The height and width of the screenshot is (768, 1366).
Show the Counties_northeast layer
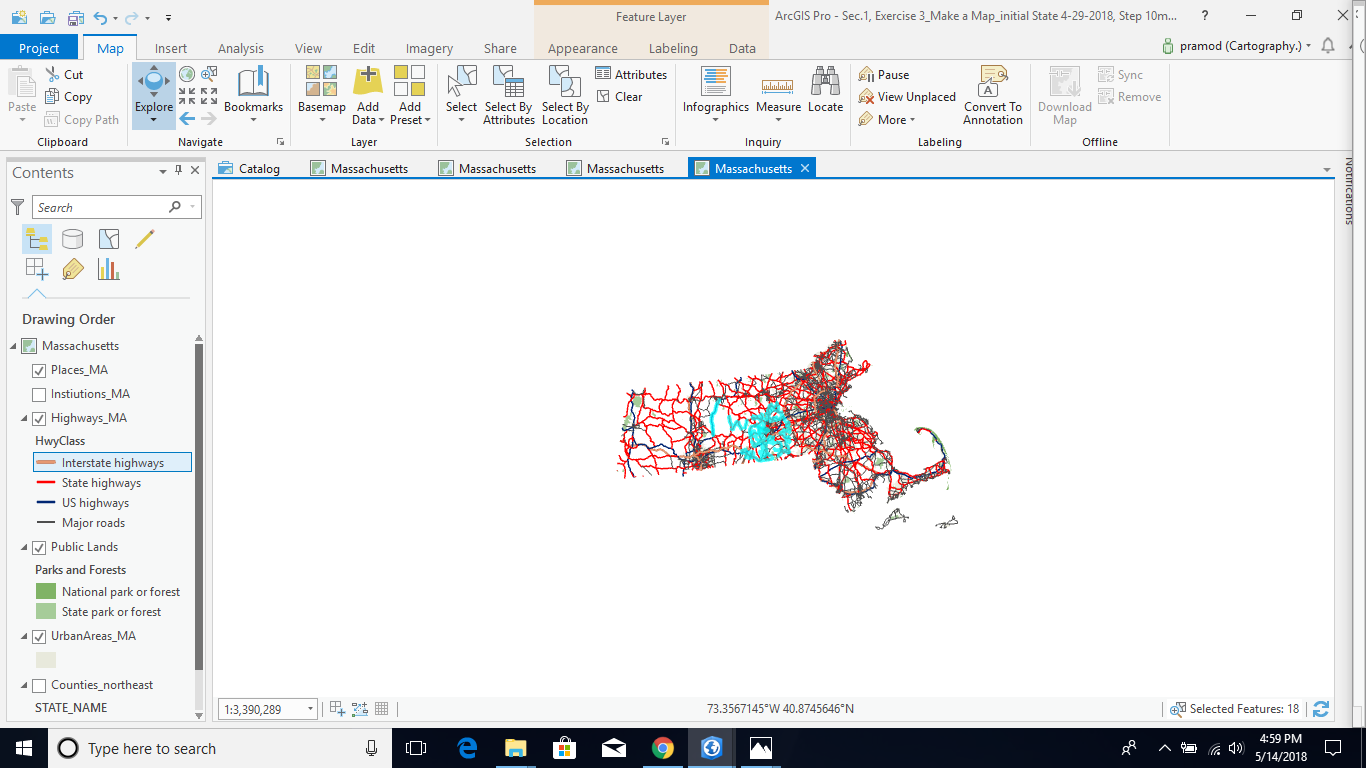[40, 685]
